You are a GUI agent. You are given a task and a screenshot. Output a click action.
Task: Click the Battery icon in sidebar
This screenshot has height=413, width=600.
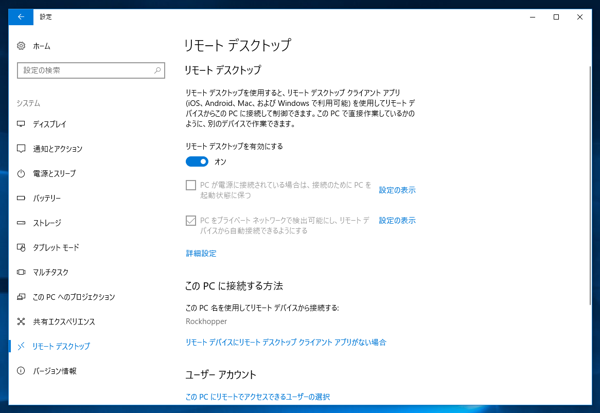point(21,198)
